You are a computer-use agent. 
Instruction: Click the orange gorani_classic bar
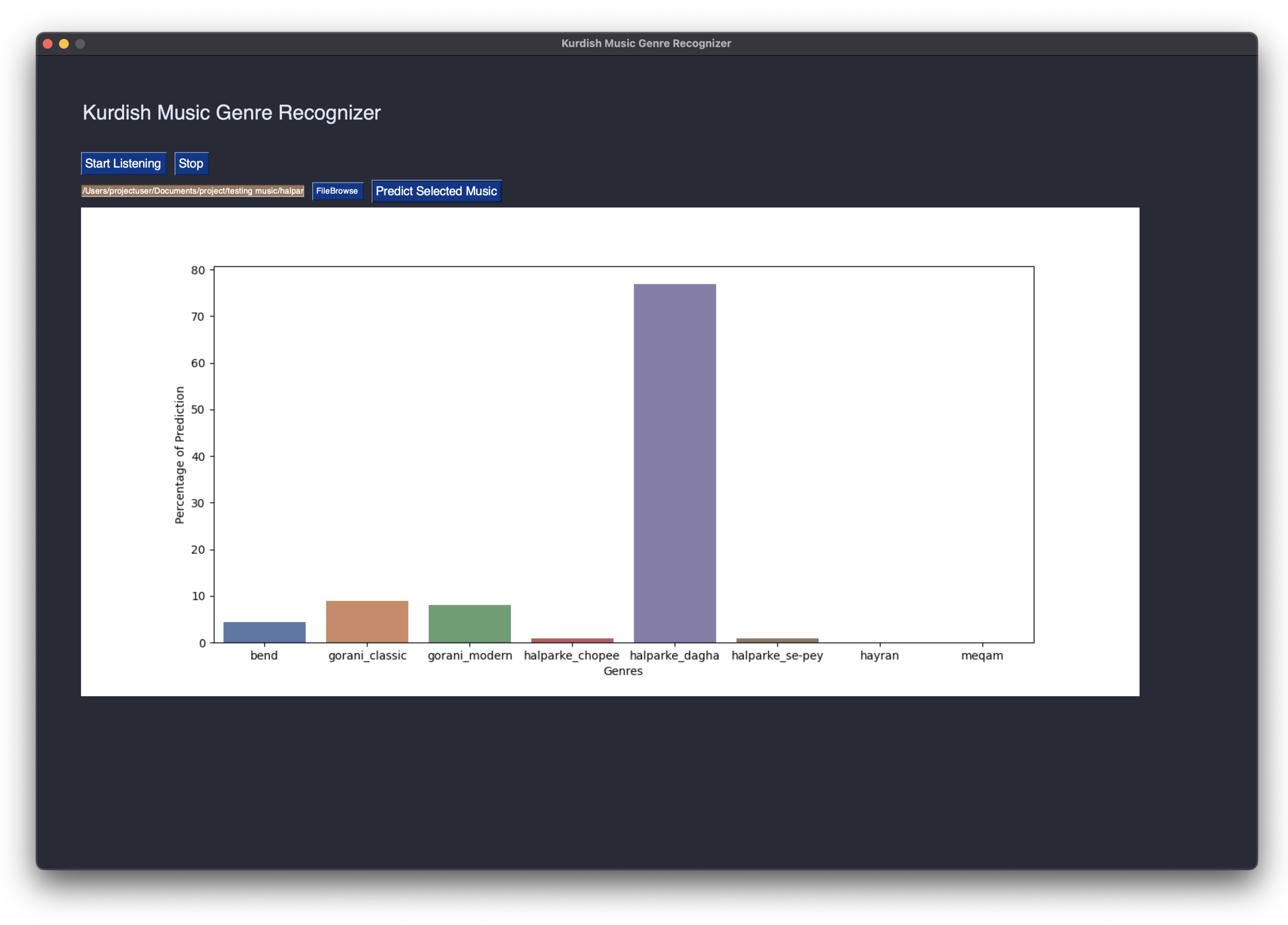367,622
